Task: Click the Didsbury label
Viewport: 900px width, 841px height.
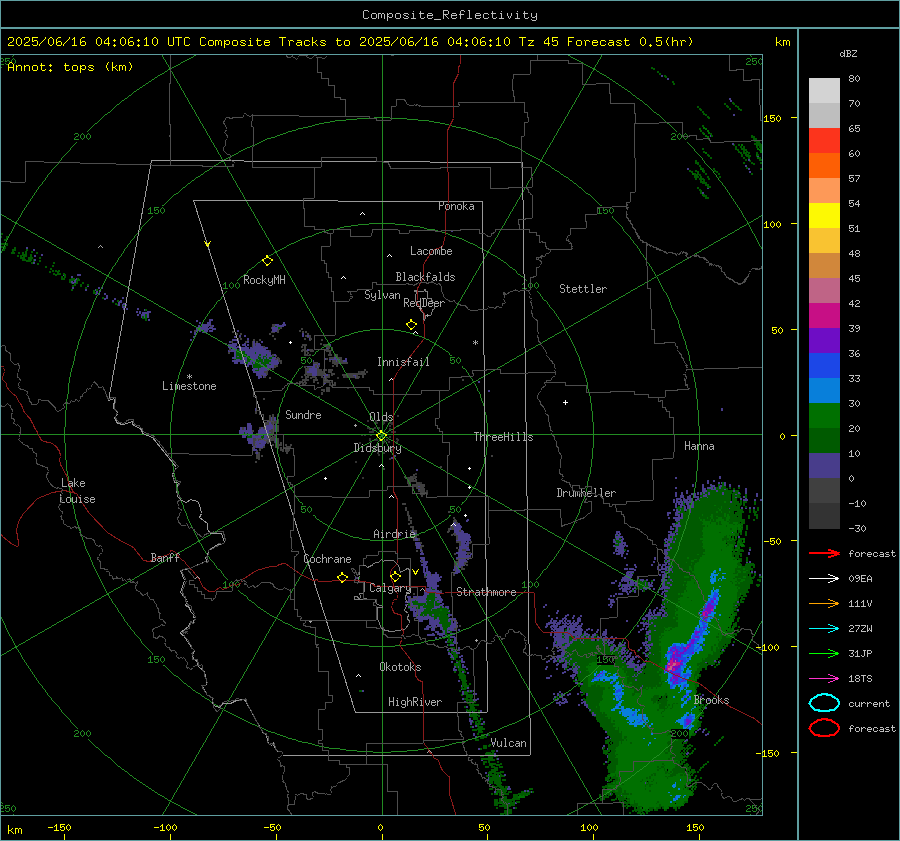Action: click(x=377, y=448)
